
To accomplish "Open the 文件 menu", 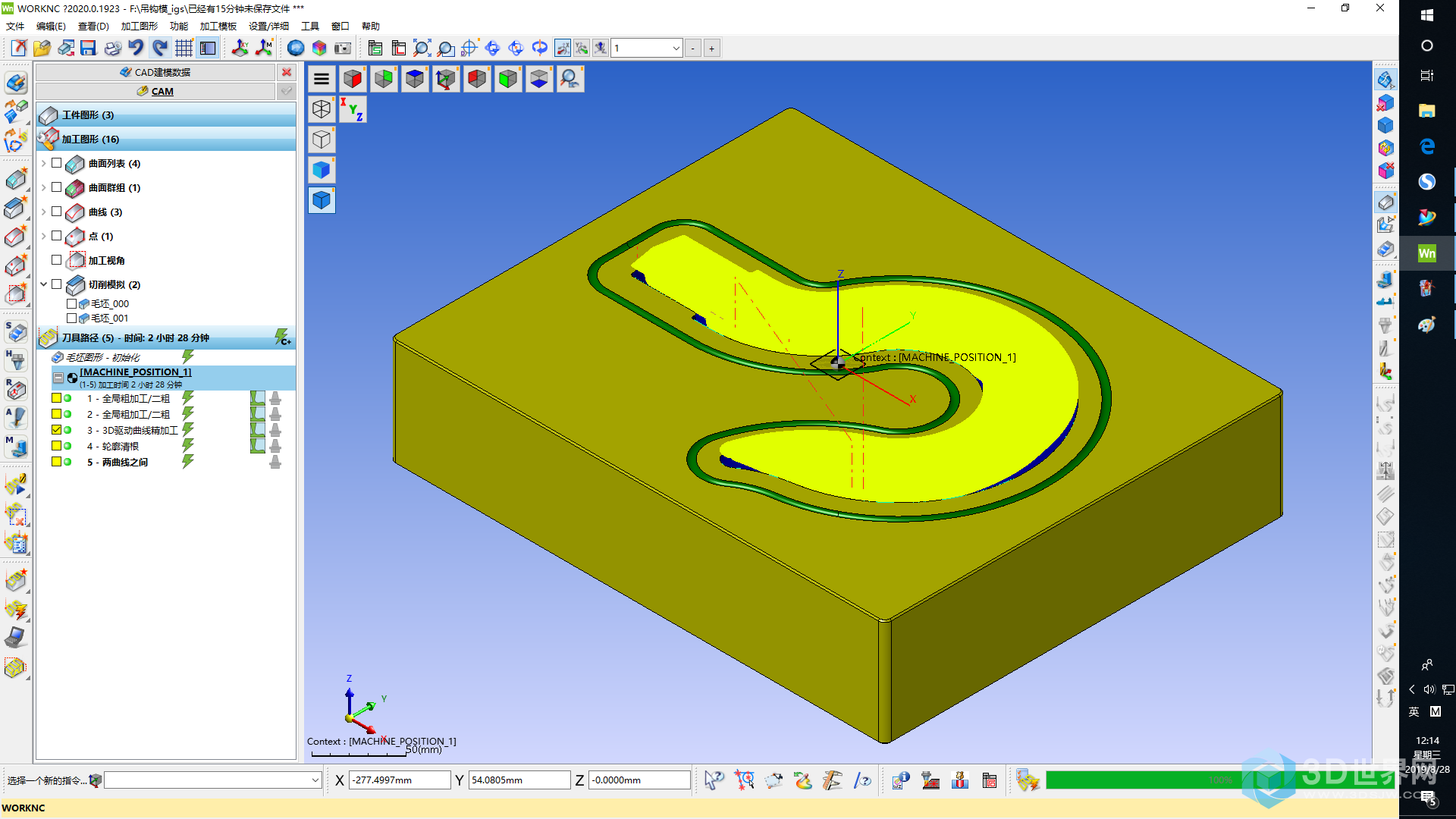I will (15, 26).
